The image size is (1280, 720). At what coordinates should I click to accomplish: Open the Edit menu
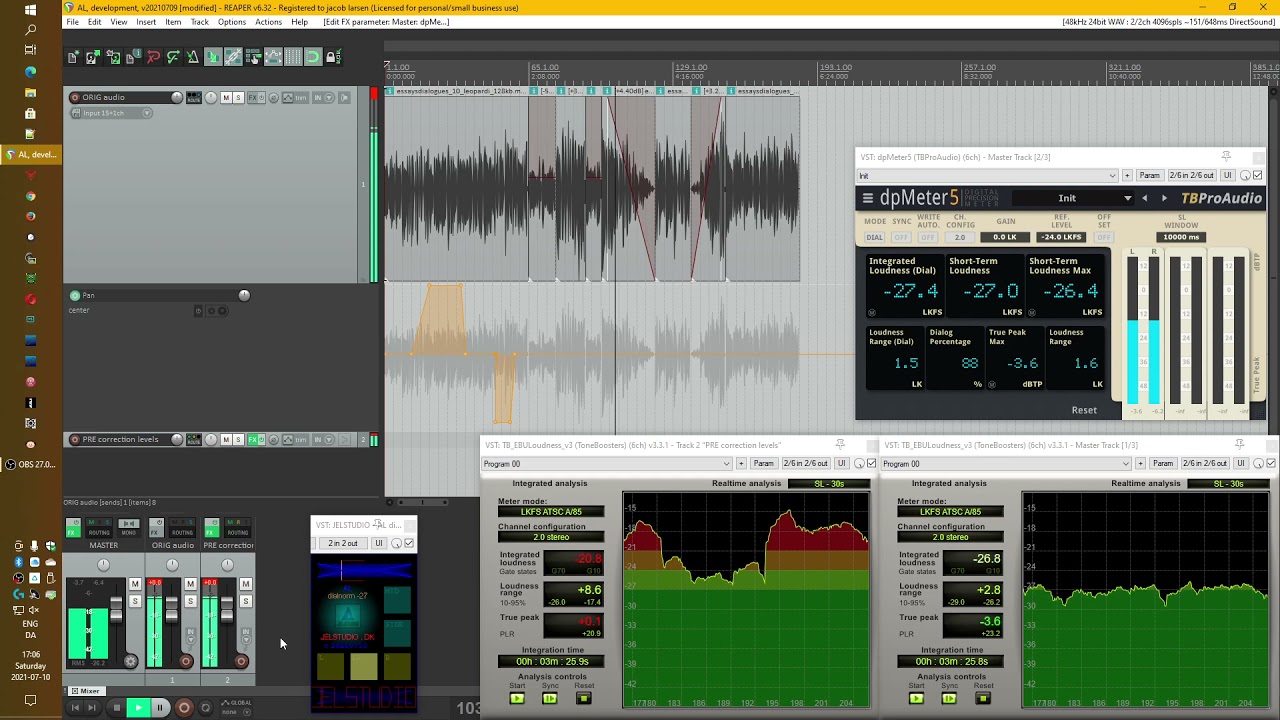pos(94,22)
